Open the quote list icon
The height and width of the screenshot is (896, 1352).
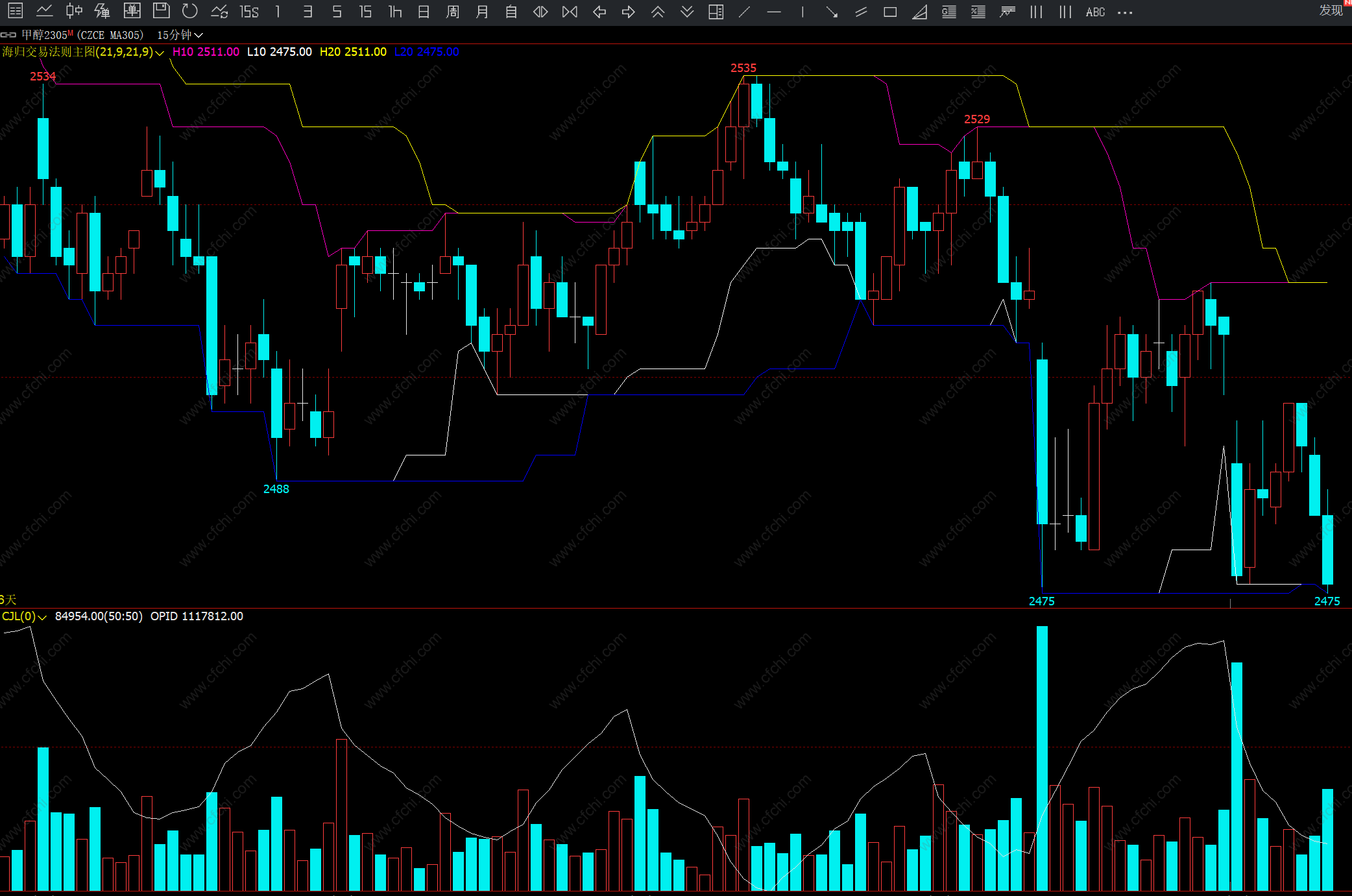pos(16,11)
